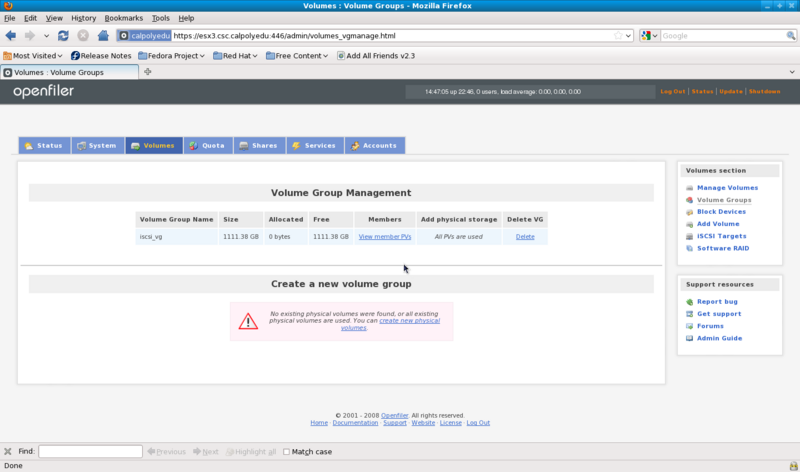This screenshot has width=800, height=472.
Task: Click the search magnifier icon
Action: coord(791,36)
